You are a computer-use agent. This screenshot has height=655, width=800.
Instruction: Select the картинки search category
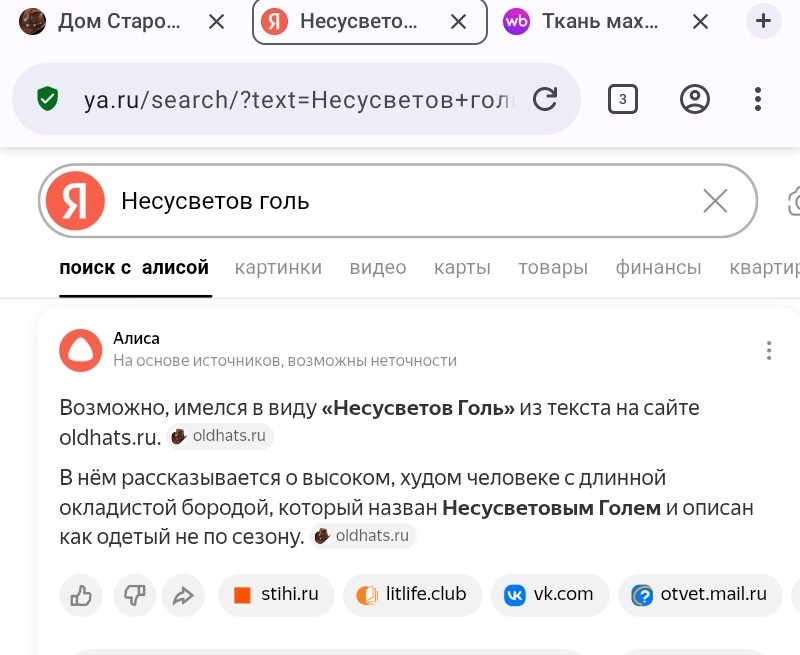click(x=278, y=268)
